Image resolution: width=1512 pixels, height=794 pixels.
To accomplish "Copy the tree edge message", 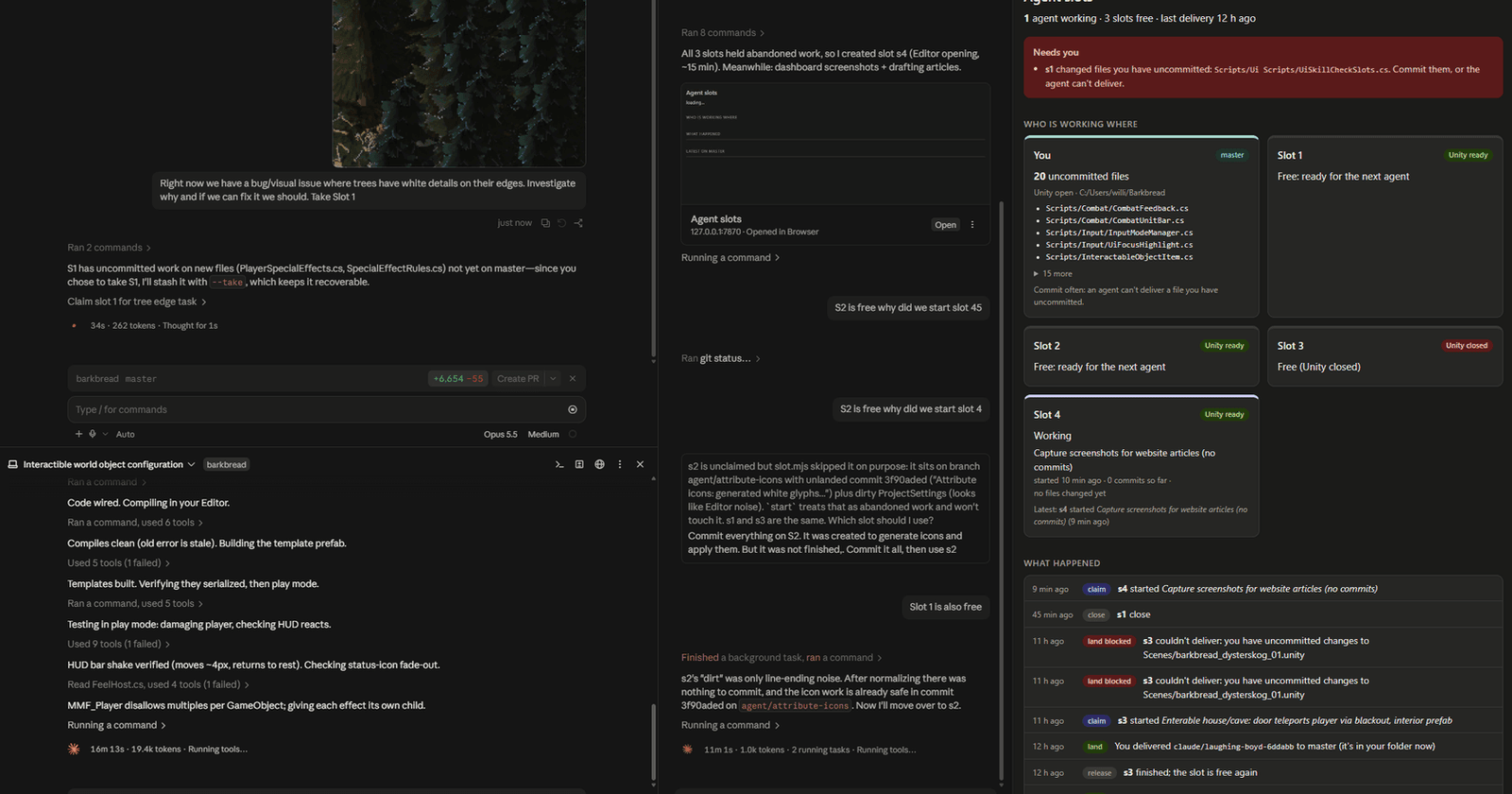I will pyautogui.click(x=545, y=223).
